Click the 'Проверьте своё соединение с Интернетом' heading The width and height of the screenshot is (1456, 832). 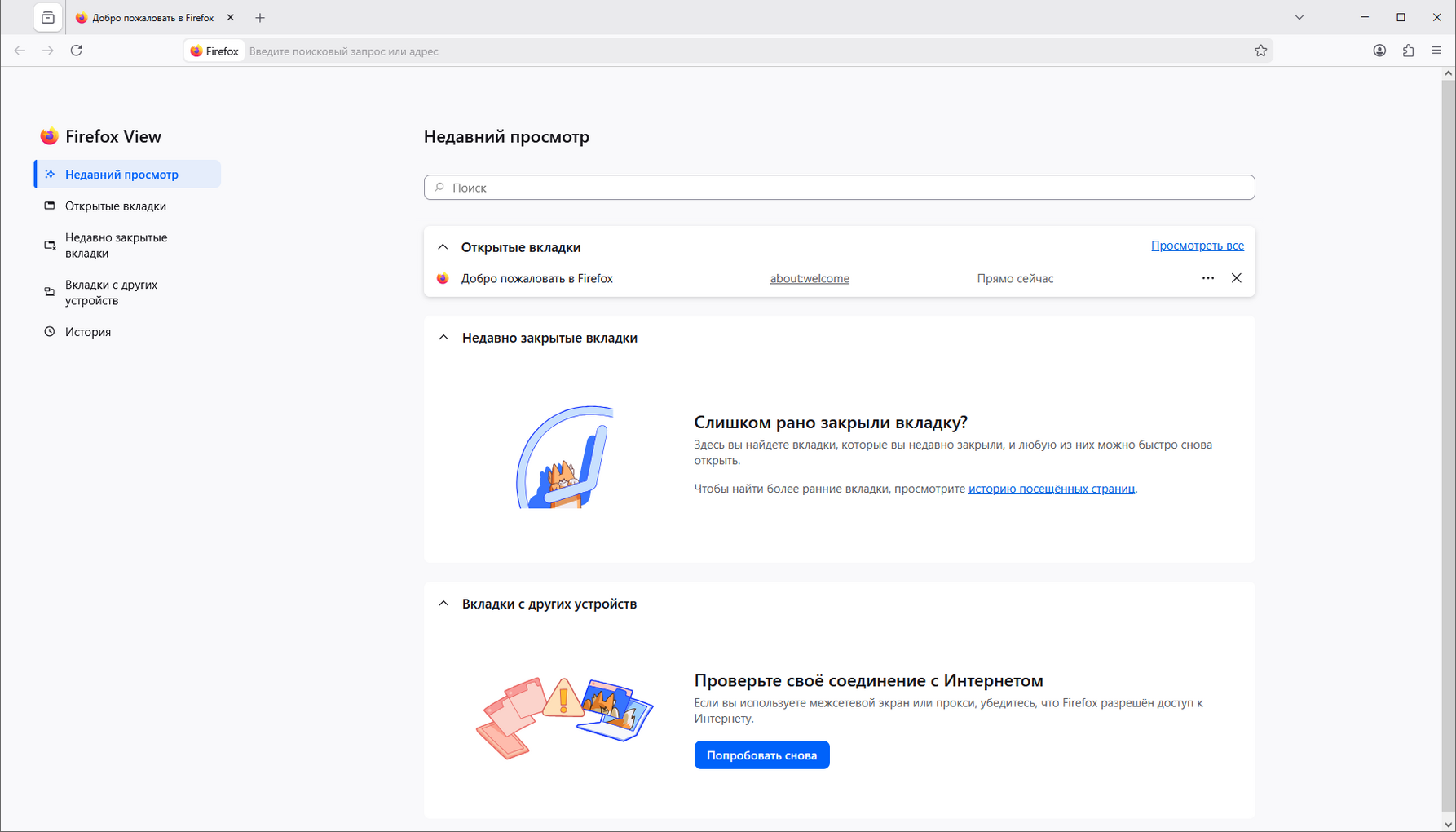pos(868,680)
